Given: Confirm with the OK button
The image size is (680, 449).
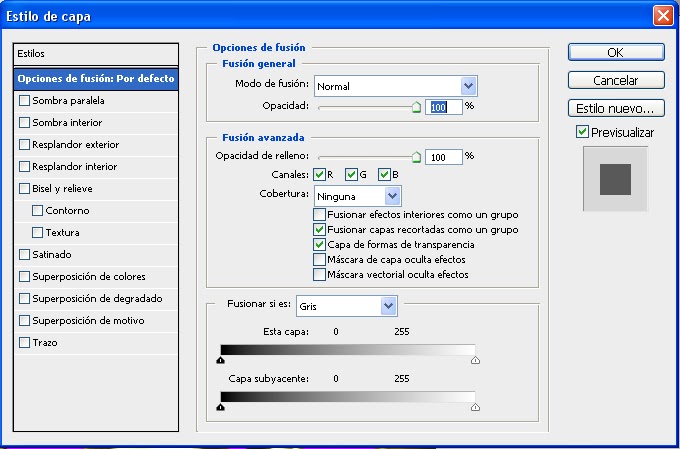Looking at the screenshot, I should [616, 52].
